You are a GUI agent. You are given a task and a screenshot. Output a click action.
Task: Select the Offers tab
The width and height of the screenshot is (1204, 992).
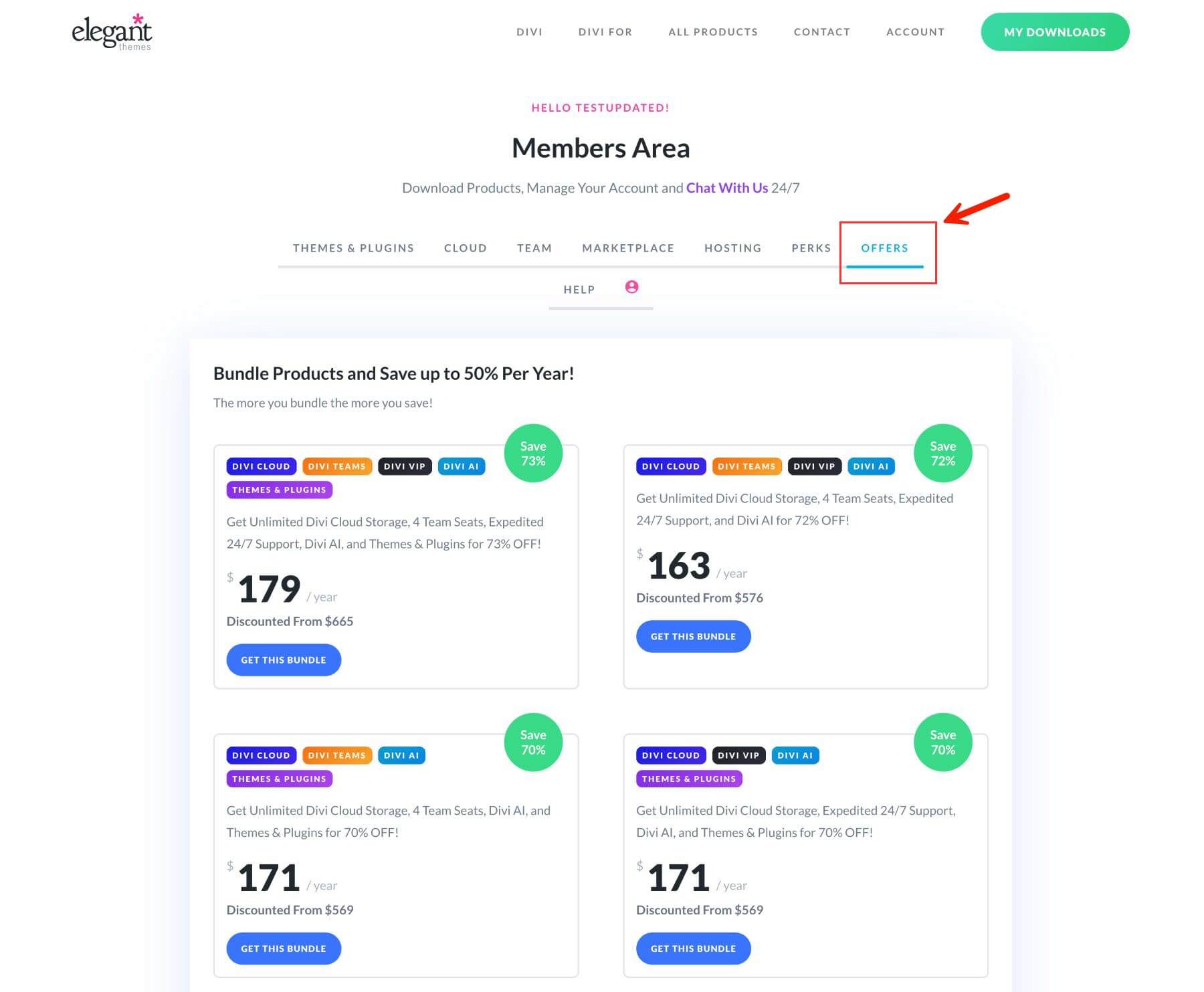click(x=884, y=248)
